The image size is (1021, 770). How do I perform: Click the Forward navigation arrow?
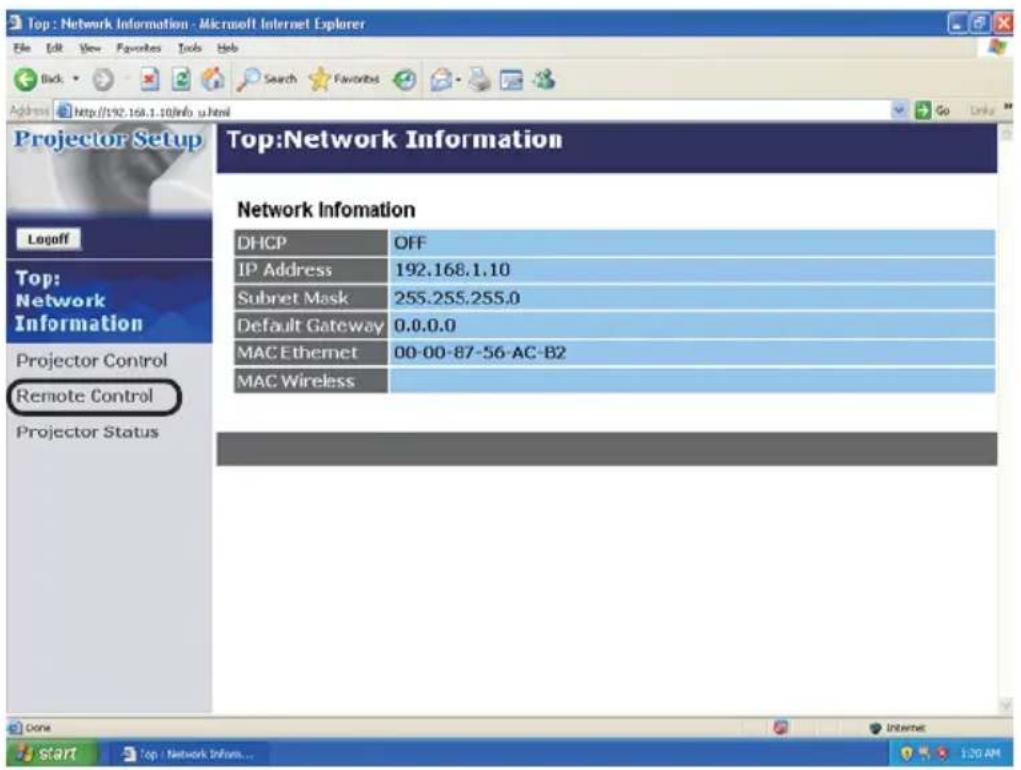pos(103,80)
